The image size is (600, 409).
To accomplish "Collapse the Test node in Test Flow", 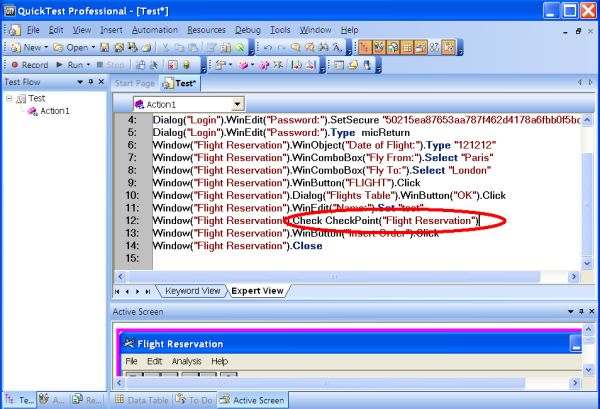I will pyautogui.click(x=9, y=99).
